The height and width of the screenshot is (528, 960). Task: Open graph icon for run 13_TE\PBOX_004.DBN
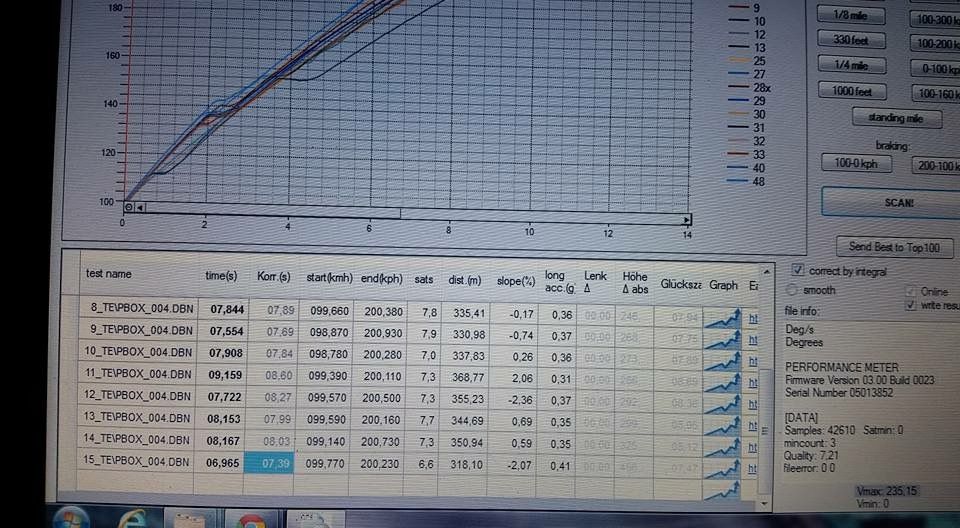point(722,421)
